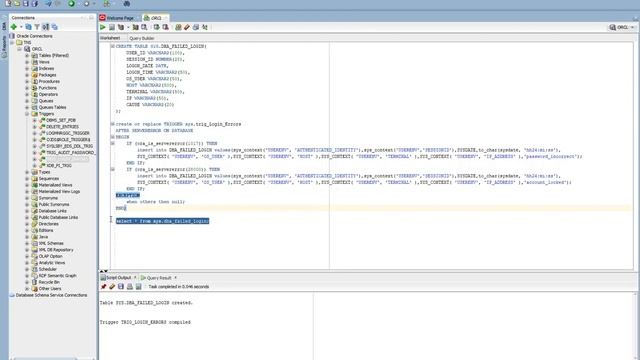Select the Scheduler node
Screen dimensions: 640x360
tap(47, 269)
